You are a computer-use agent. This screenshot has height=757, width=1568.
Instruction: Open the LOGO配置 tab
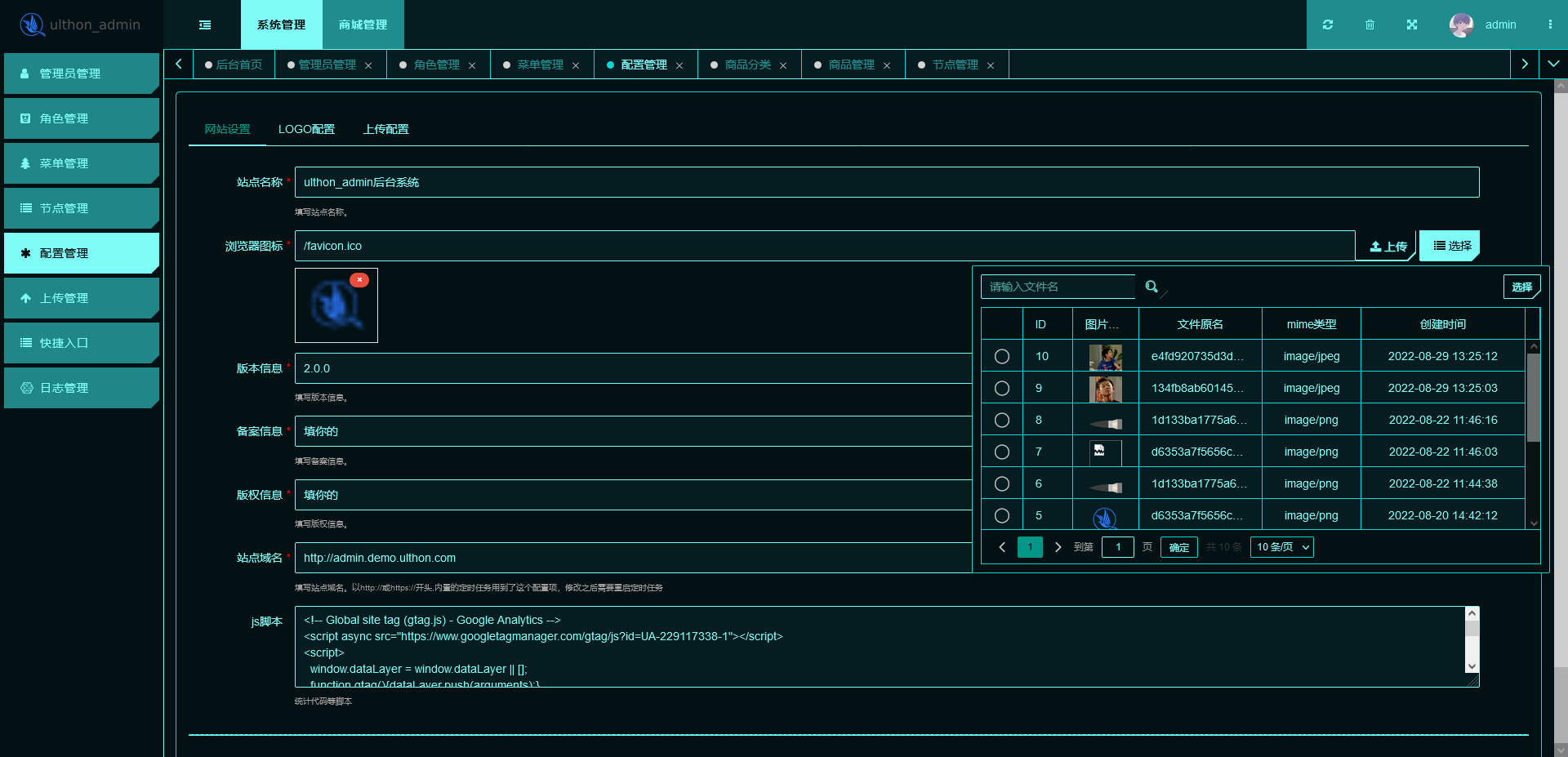(306, 129)
